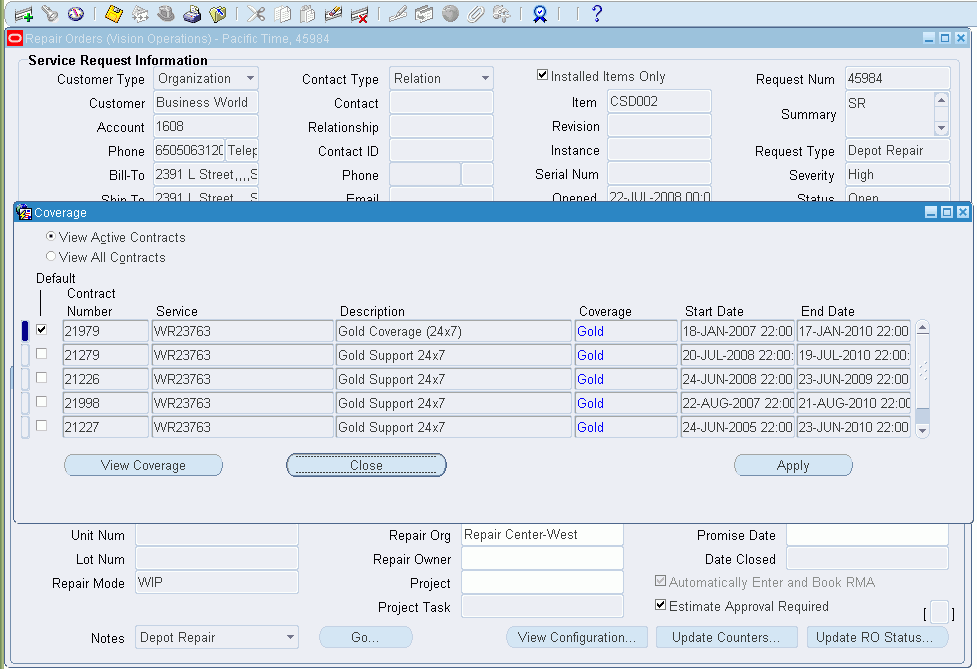977x669 pixels.
Task: Click the Save floppy disk icon
Action: [x=114, y=14]
